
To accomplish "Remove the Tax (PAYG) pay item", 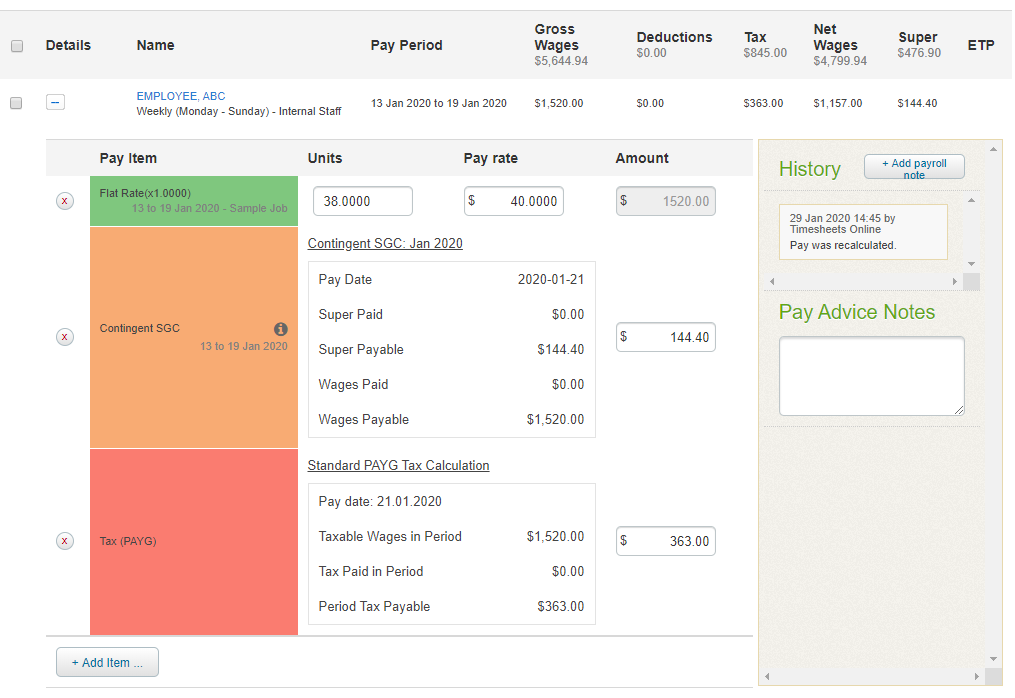I will click(x=64, y=540).
